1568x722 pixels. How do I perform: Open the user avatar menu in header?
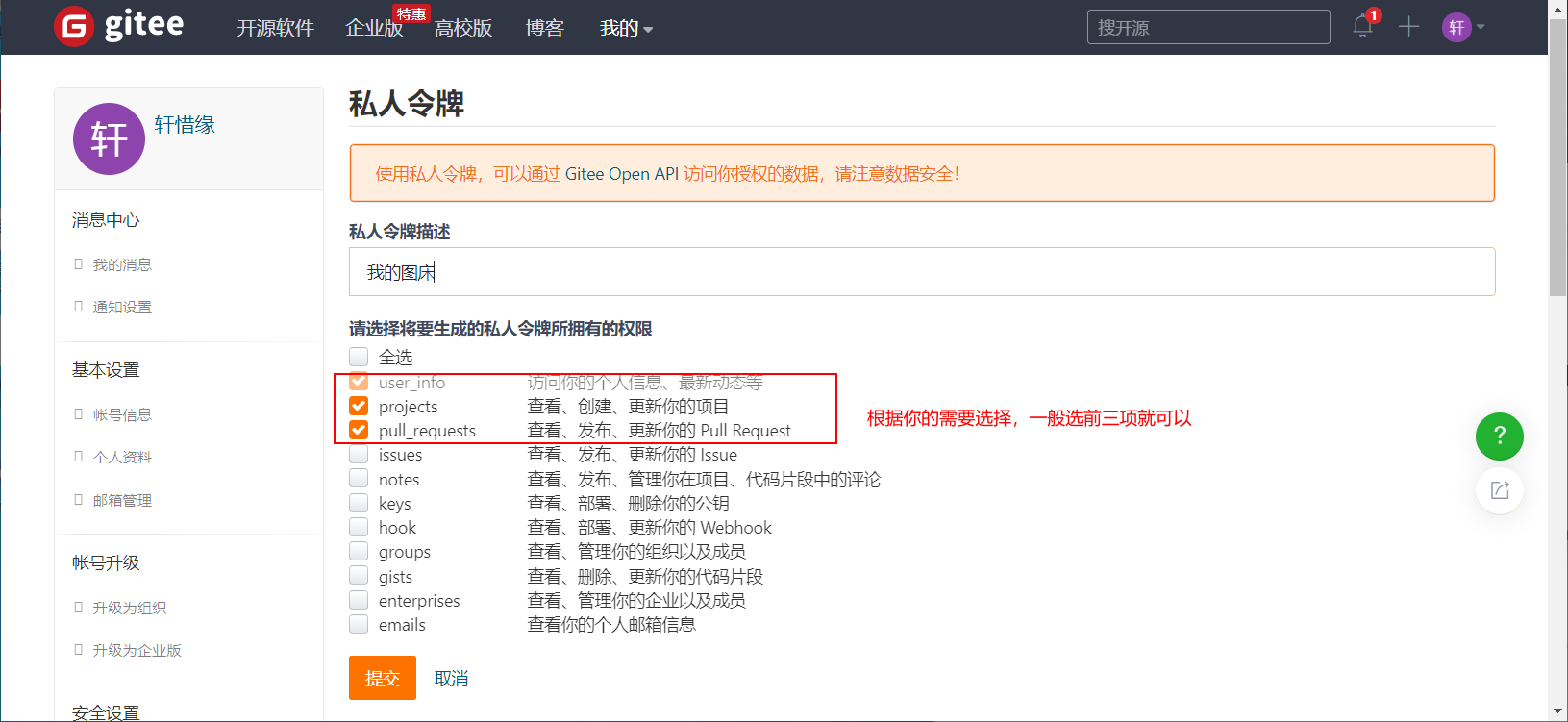[x=1456, y=27]
